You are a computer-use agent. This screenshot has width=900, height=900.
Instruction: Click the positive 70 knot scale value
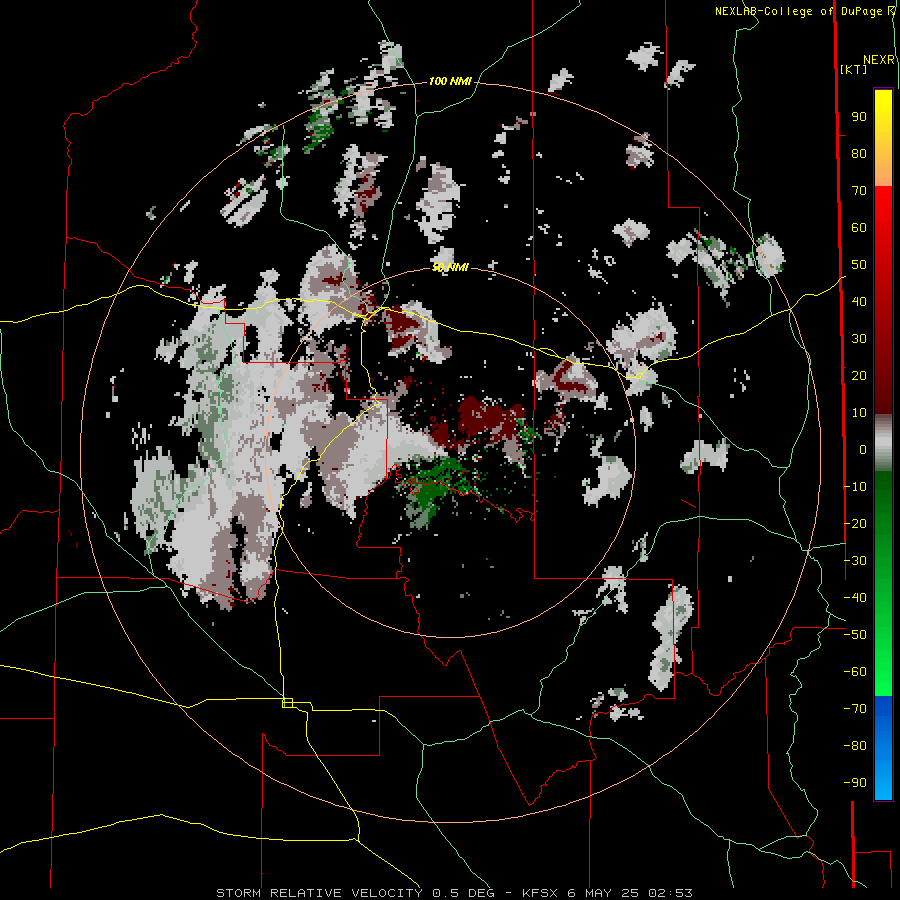pyautogui.click(x=859, y=191)
